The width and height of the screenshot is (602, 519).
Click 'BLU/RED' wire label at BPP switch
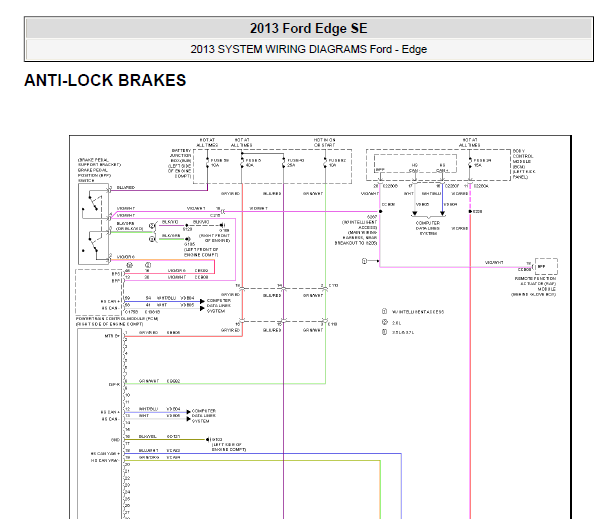tap(126, 188)
